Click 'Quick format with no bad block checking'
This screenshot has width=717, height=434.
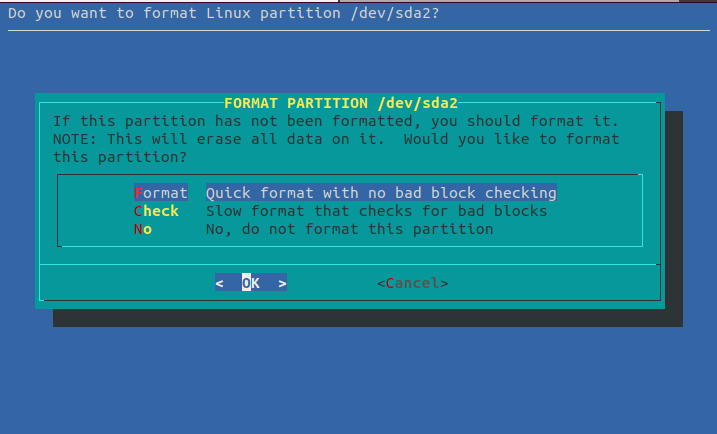tap(380, 192)
